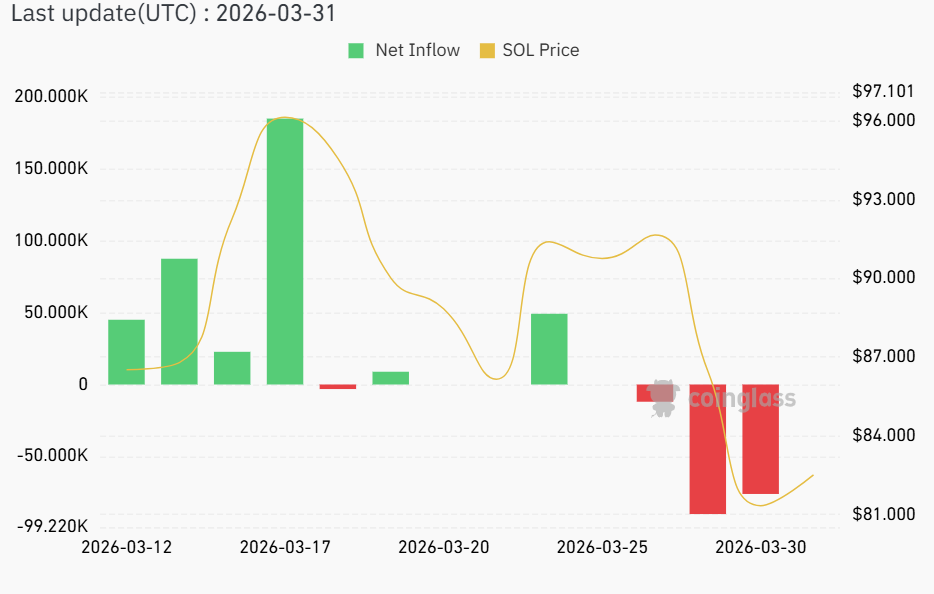Viewport: 934px width, 594px height.
Task: Click the second green bar near 87K
Action: [179, 321]
